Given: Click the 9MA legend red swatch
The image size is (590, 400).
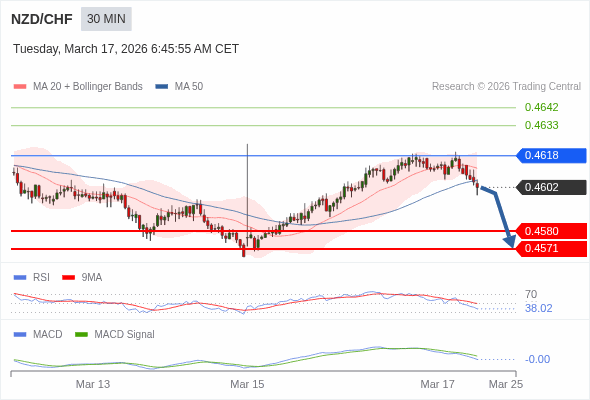Looking at the screenshot, I should coord(68,278).
